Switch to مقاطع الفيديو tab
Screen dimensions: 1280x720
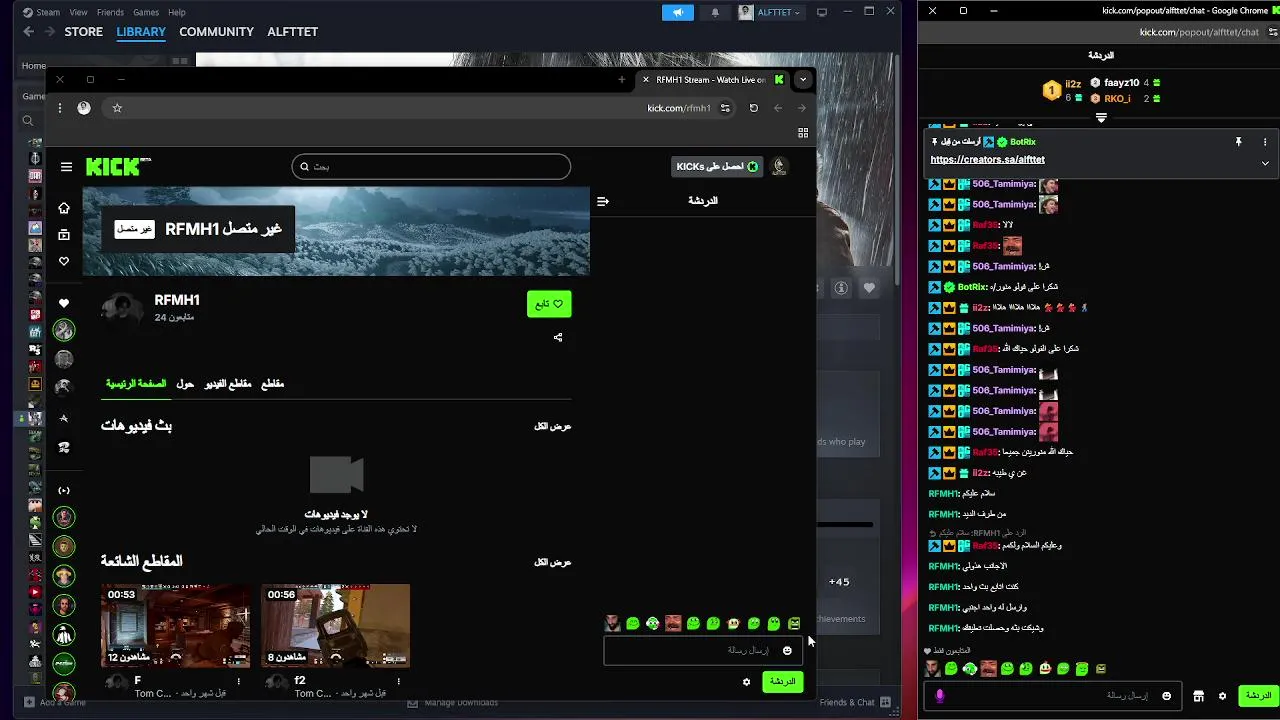(x=228, y=384)
